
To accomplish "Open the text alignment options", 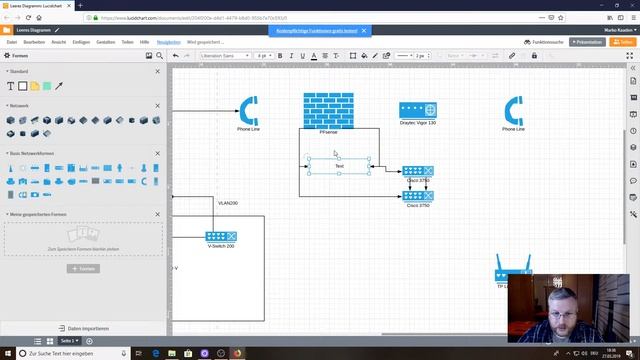I will 325,56.
